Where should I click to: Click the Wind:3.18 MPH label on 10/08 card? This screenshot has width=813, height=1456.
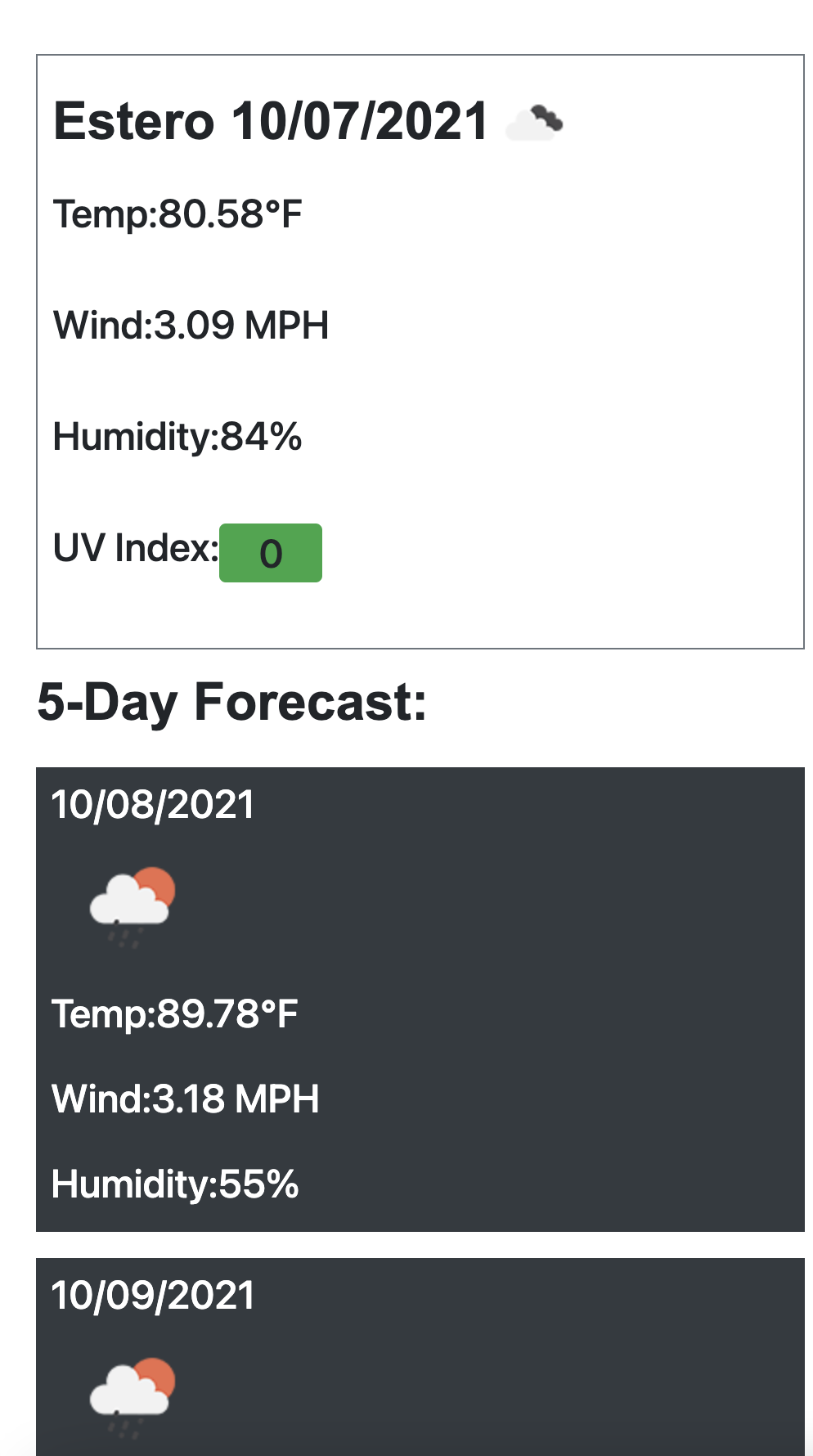click(x=185, y=1099)
